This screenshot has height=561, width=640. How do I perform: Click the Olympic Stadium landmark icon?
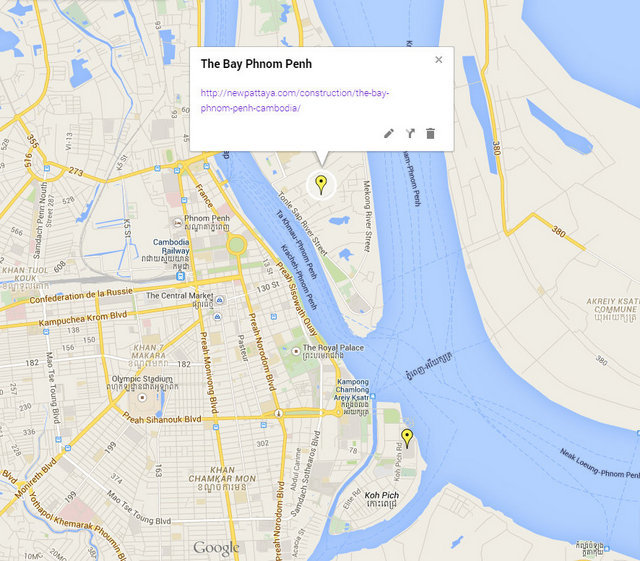pyautogui.click(x=142, y=397)
